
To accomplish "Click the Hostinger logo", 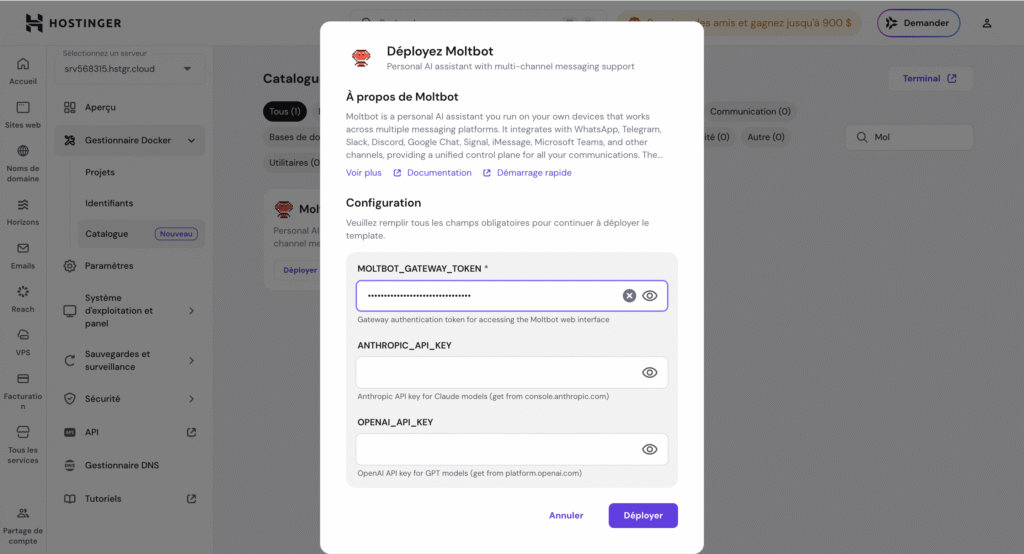I will coord(76,23).
